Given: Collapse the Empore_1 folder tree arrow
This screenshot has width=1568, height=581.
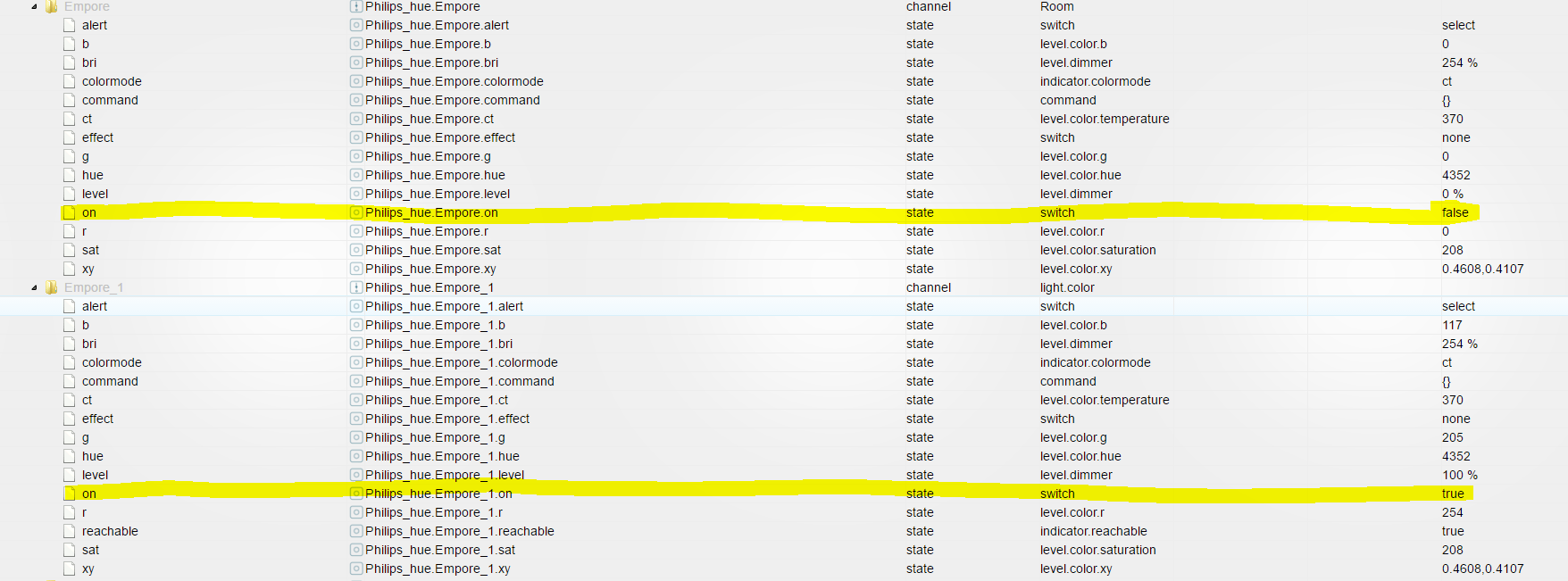Looking at the screenshot, I should pos(34,287).
